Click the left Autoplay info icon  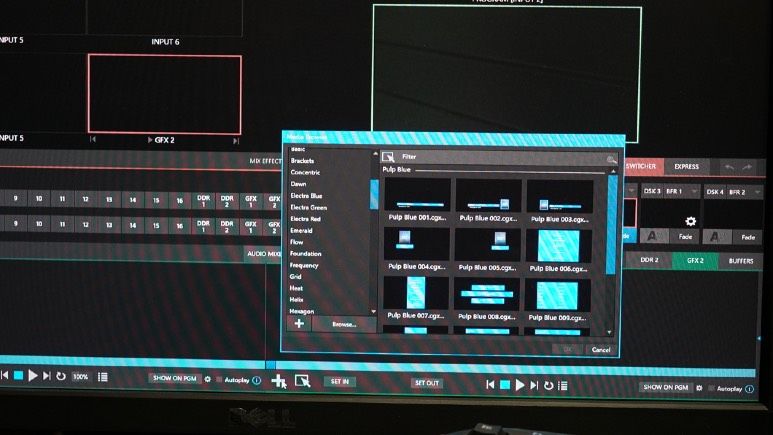click(256, 380)
